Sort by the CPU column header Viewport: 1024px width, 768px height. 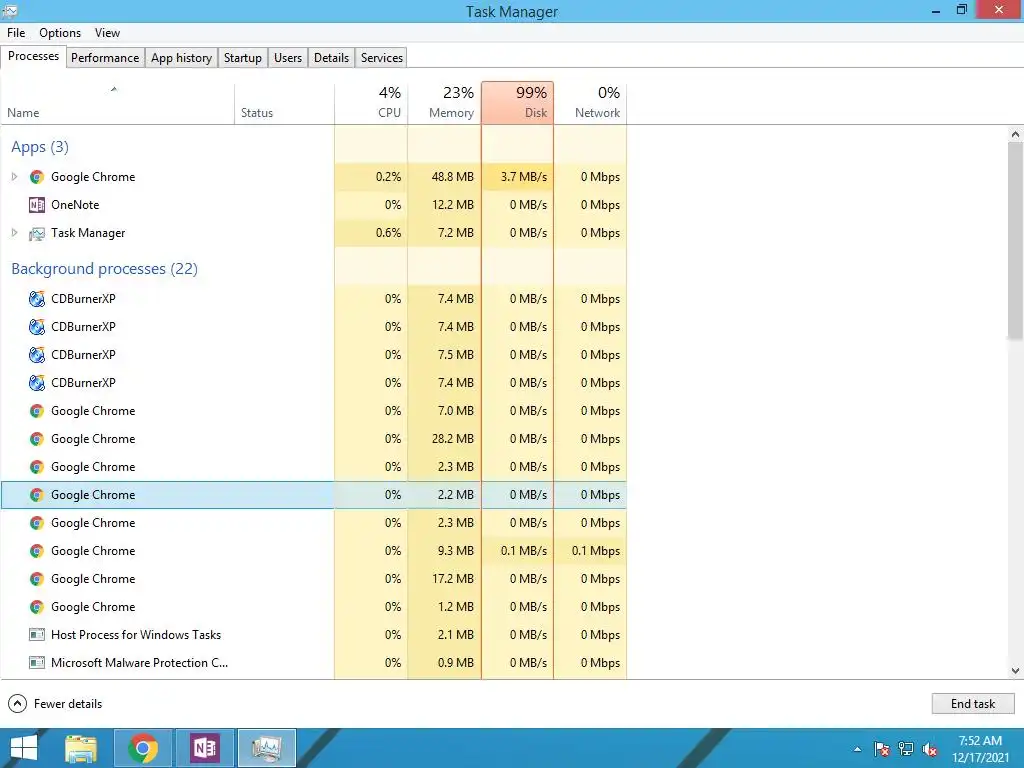click(371, 103)
